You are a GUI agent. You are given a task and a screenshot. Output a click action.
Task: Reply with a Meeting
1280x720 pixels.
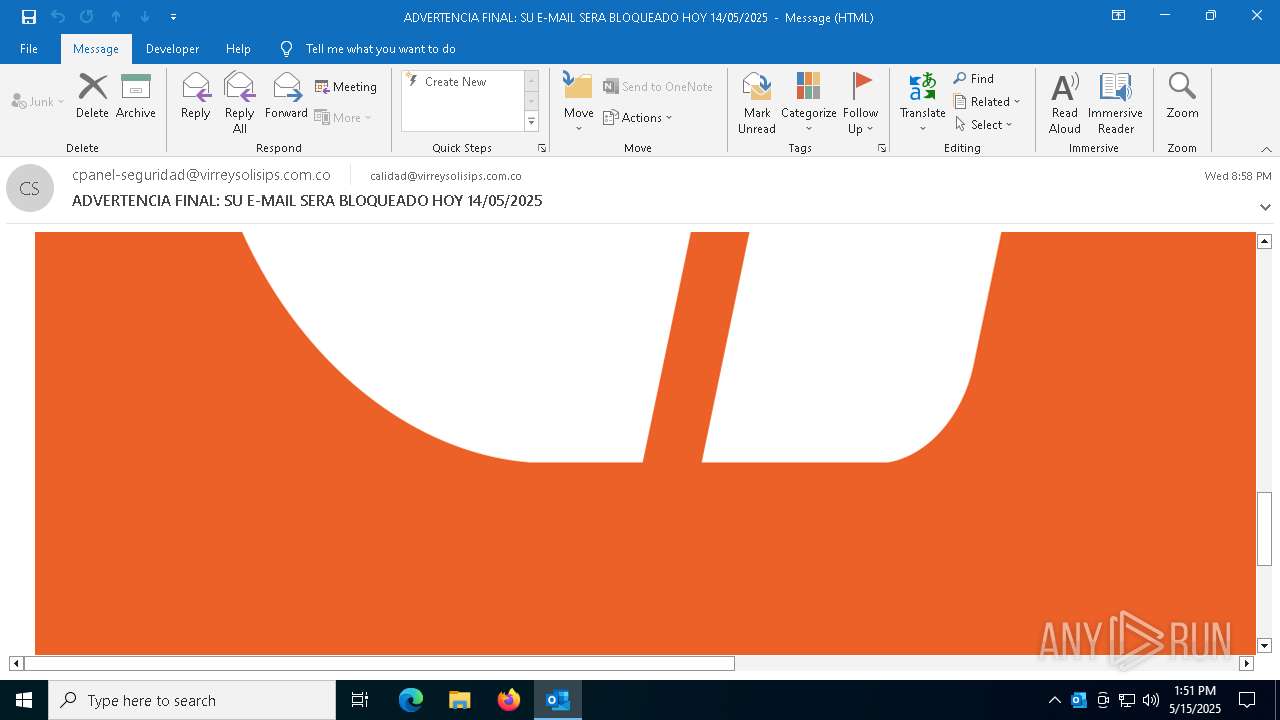pyautogui.click(x=346, y=87)
